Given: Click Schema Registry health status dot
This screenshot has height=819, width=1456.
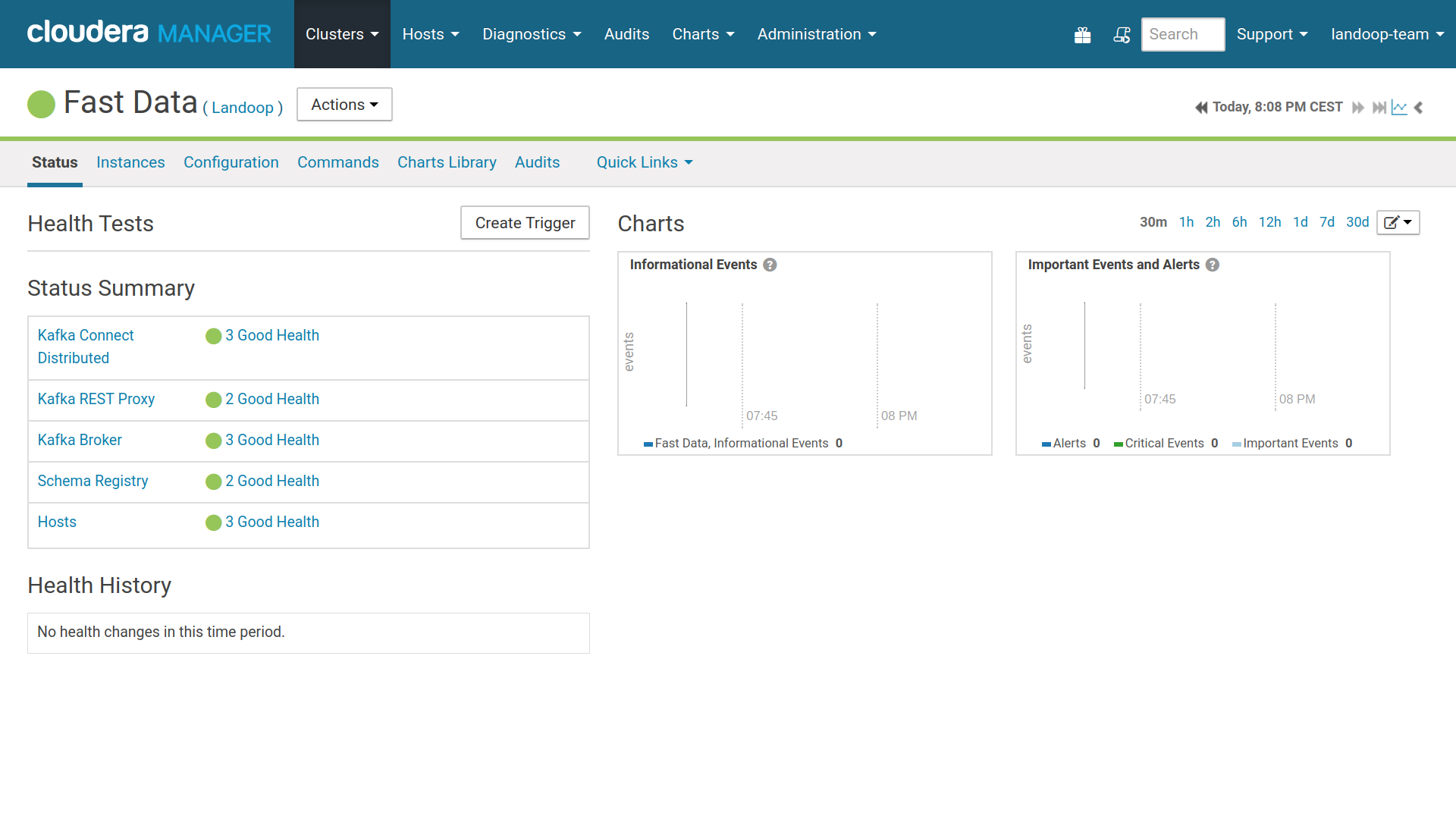Looking at the screenshot, I should 214,482.
